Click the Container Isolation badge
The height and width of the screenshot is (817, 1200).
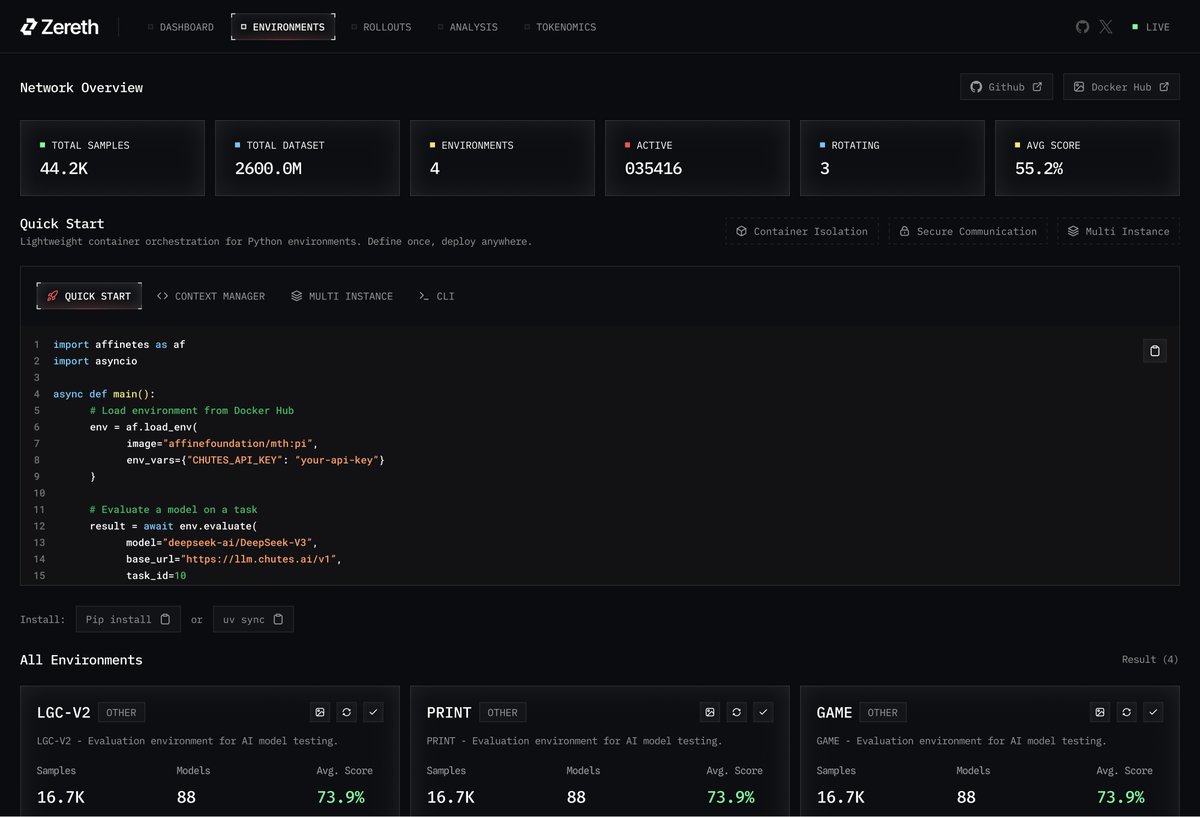tap(802, 231)
